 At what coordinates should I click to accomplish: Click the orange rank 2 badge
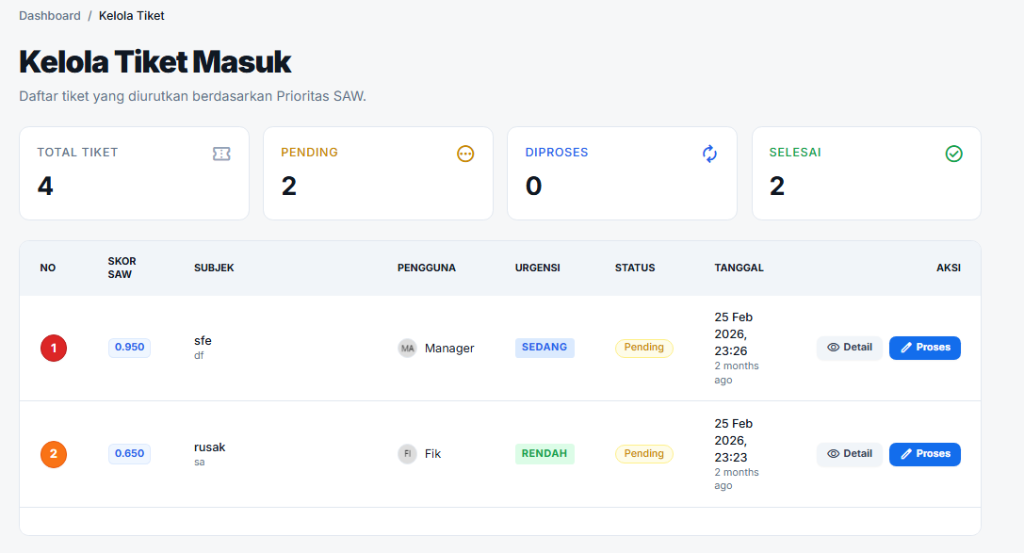(54, 454)
